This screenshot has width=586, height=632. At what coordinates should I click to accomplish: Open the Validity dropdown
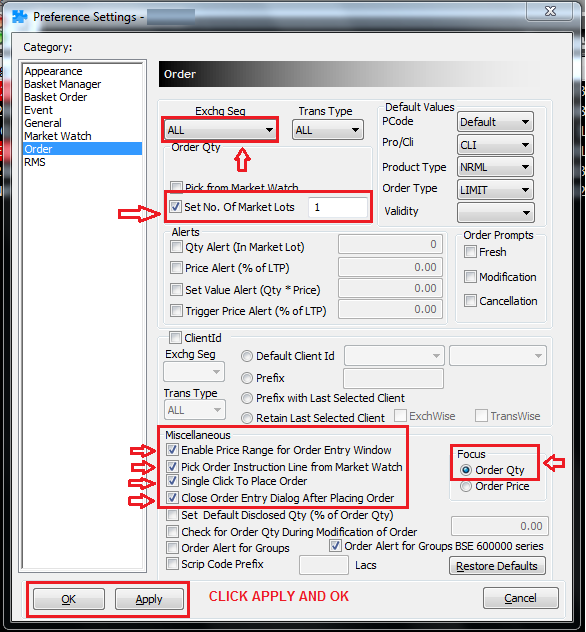pos(496,212)
